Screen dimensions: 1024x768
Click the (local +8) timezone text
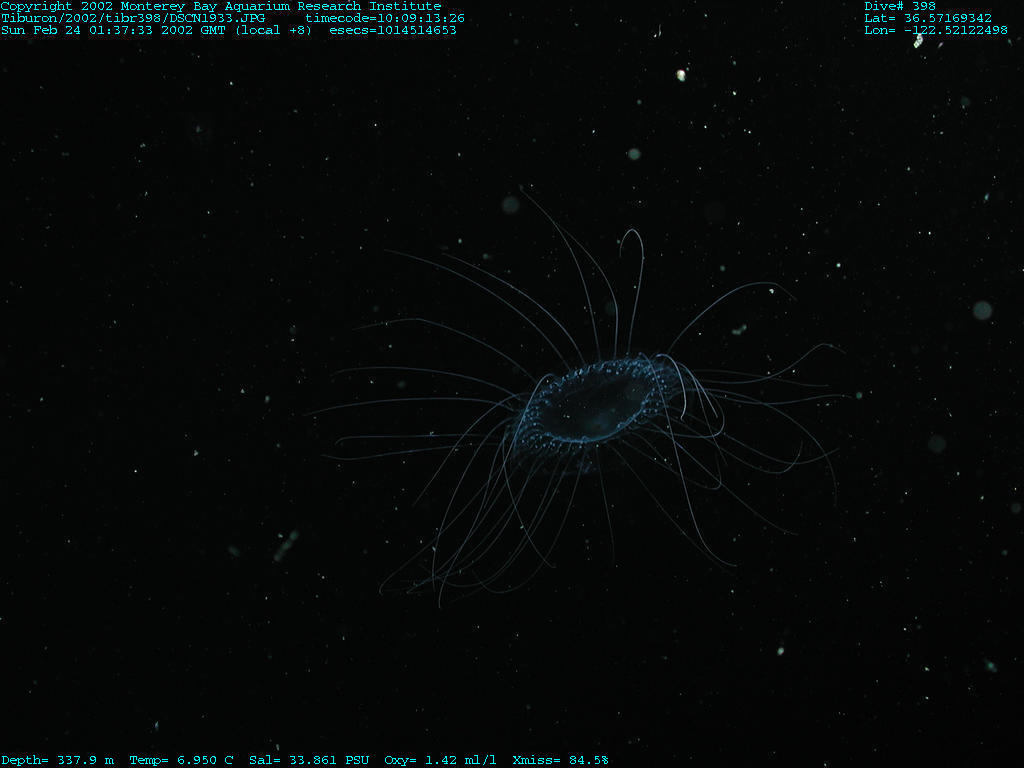tap(273, 30)
